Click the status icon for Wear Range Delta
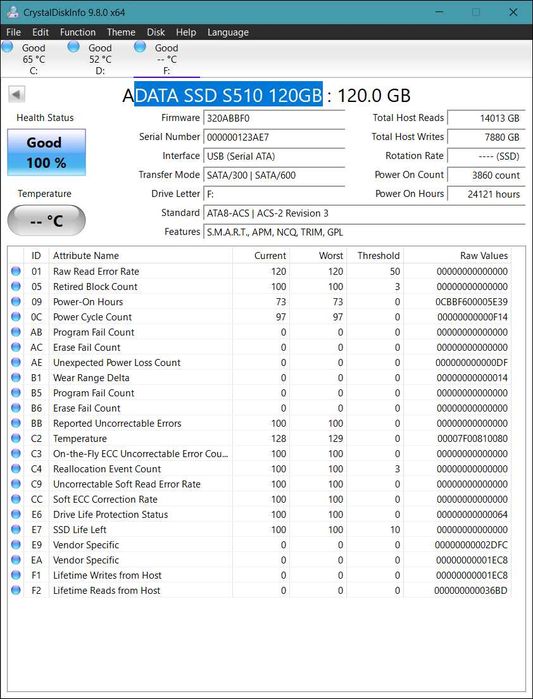 pyautogui.click(x=16, y=377)
